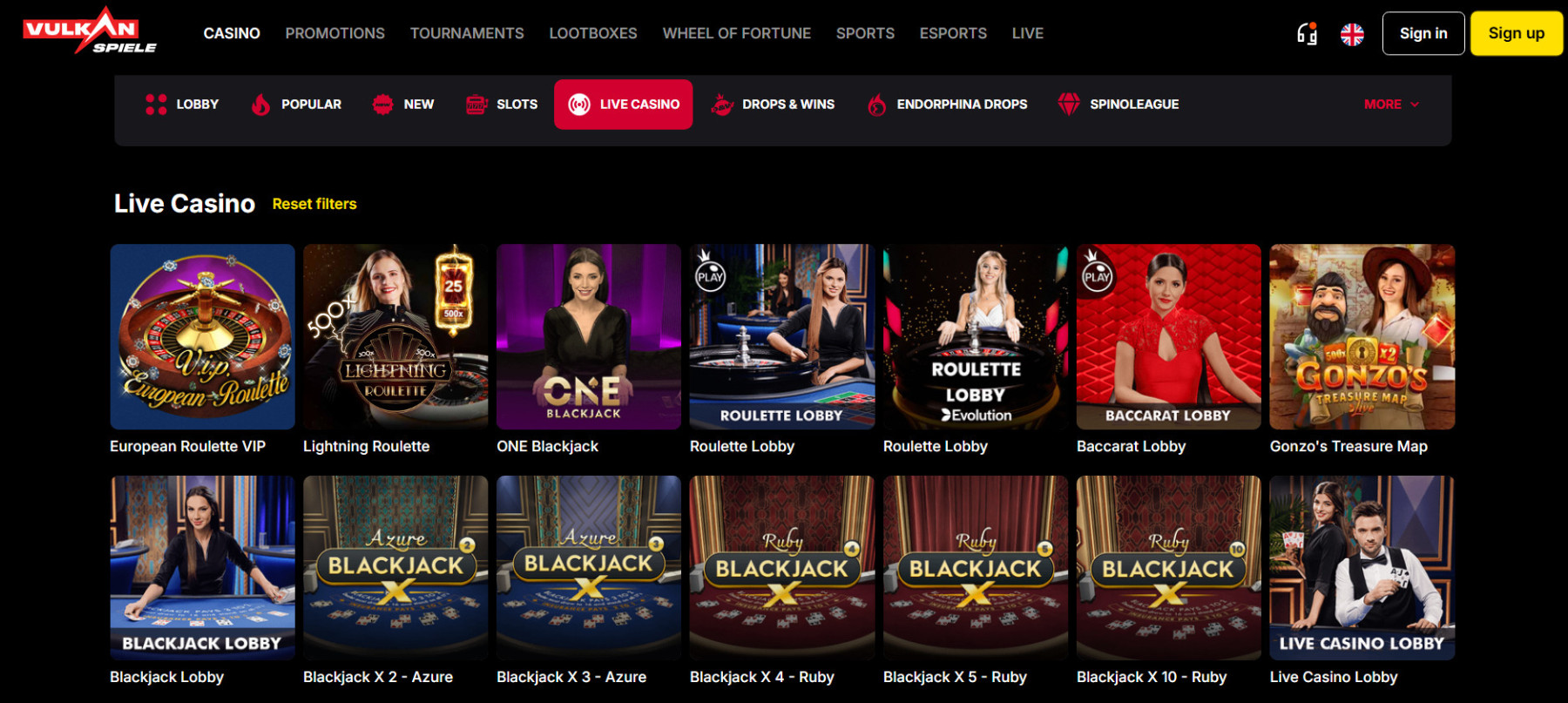Screen dimensions: 1568x703
Task: Select the Lobby dots icon
Action: (x=156, y=105)
